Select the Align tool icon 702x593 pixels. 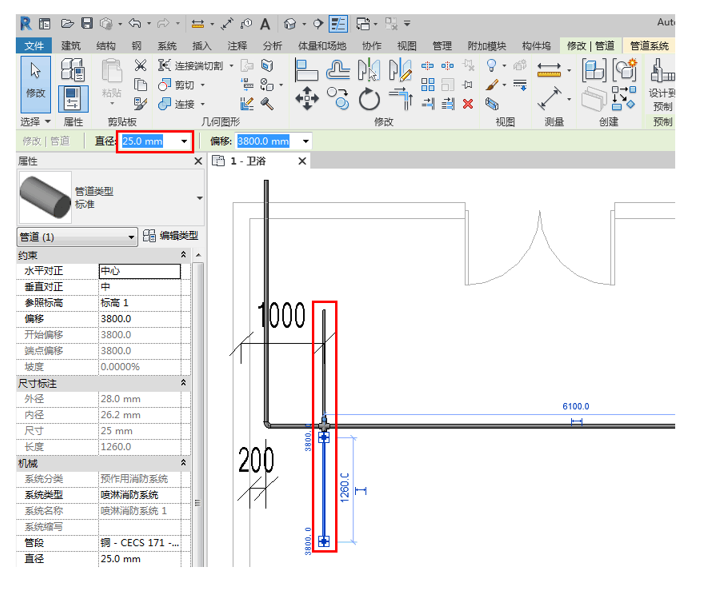(x=306, y=70)
